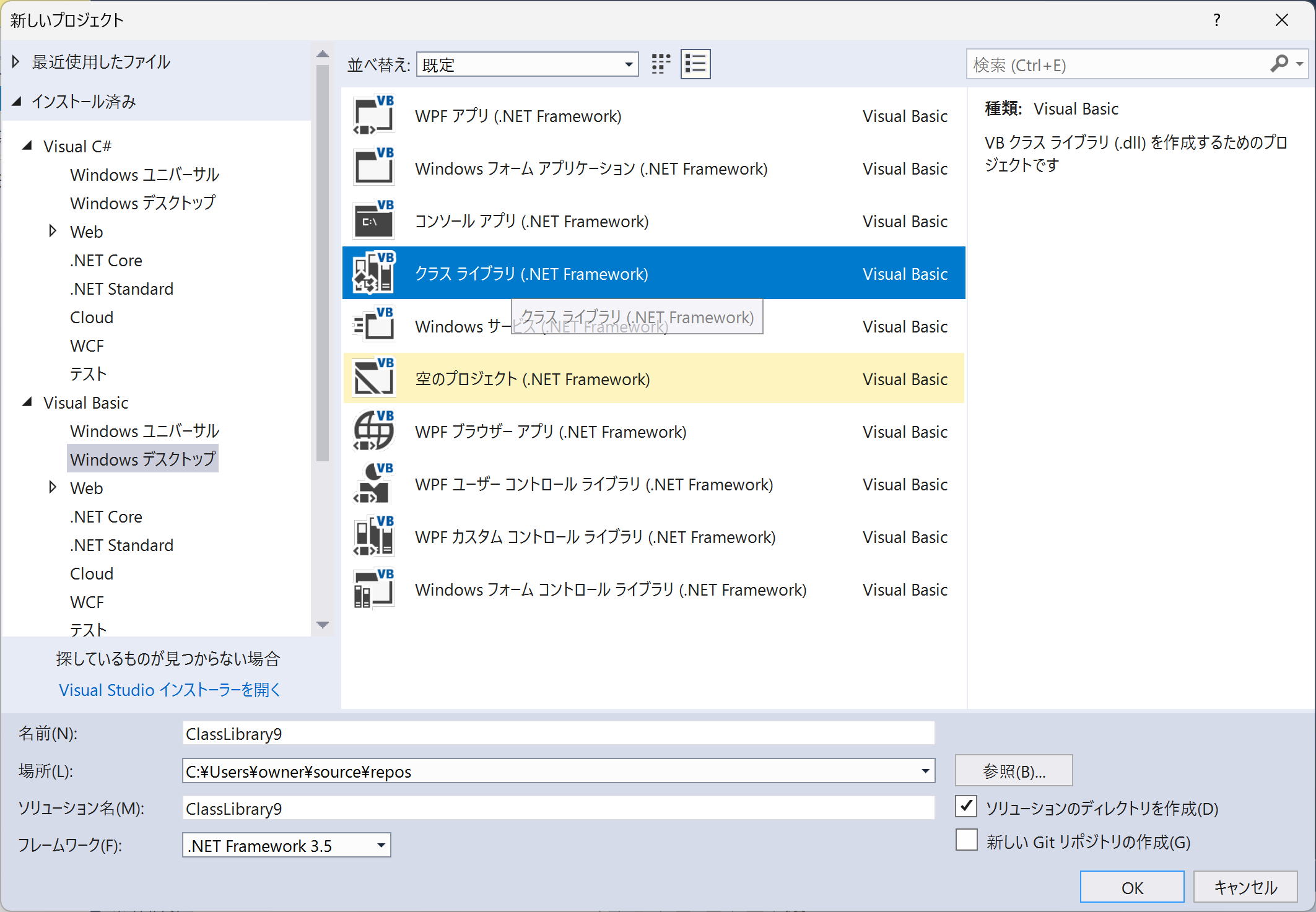This screenshot has height=912, width=1316.
Task: Select Windows フォーム コントロール ライブラリ row text
Action: click(611, 589)
